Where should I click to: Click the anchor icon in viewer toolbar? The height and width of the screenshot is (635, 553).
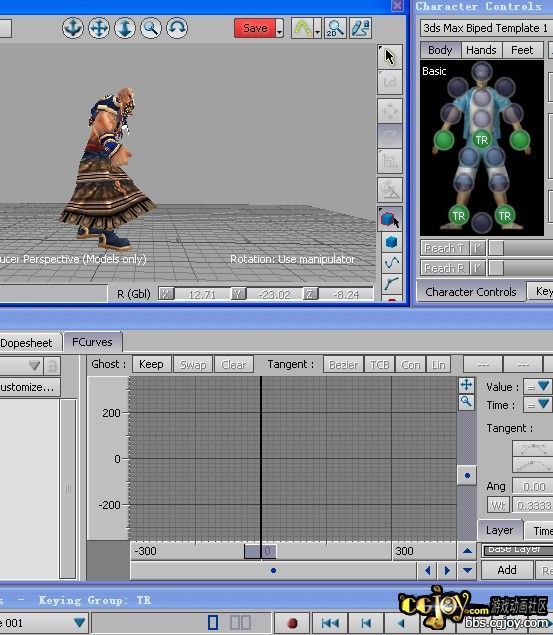click(73, 28)
